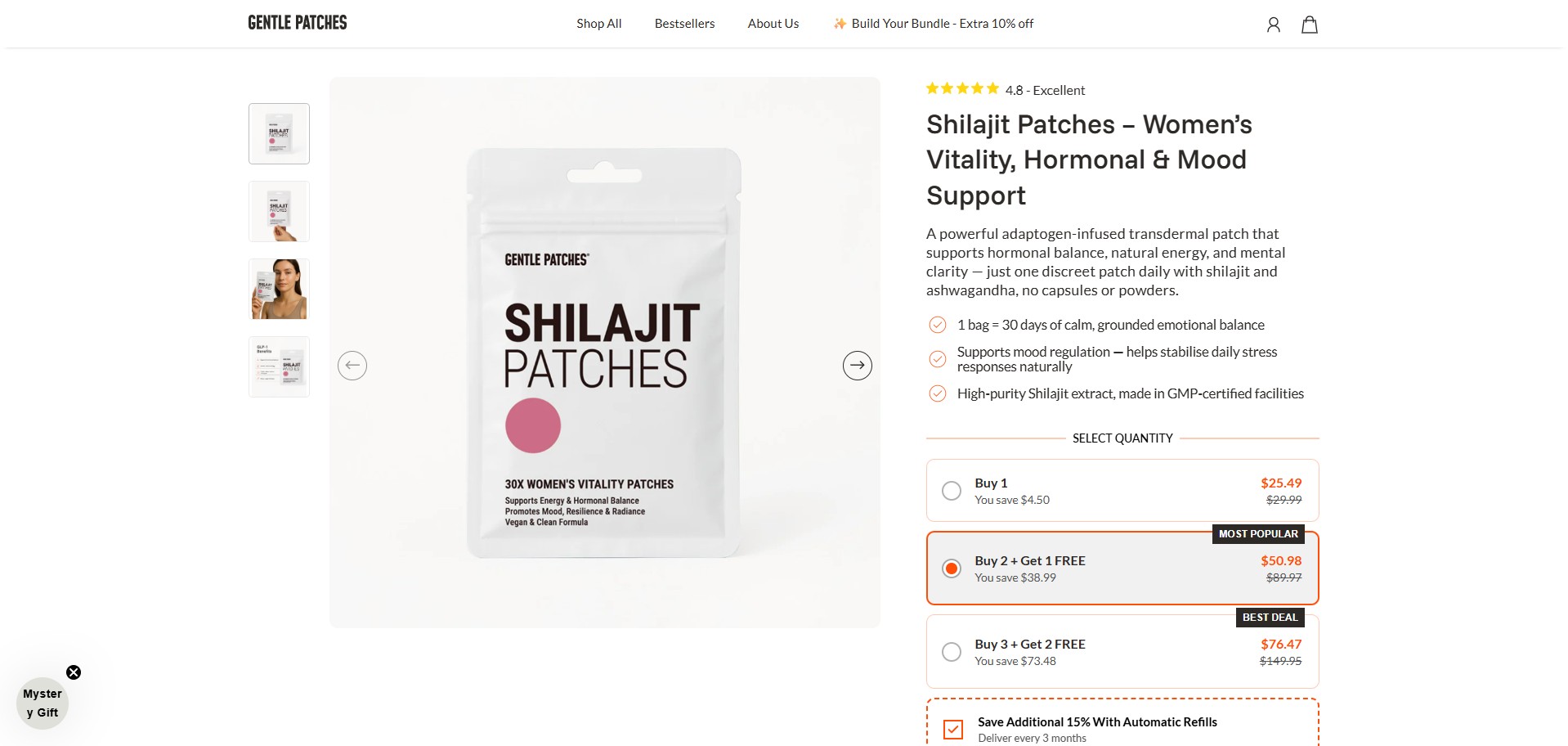Viewport: 1568px width, 746px height.
Task: Click the five-star rating icons
Action: pos(962,89)
